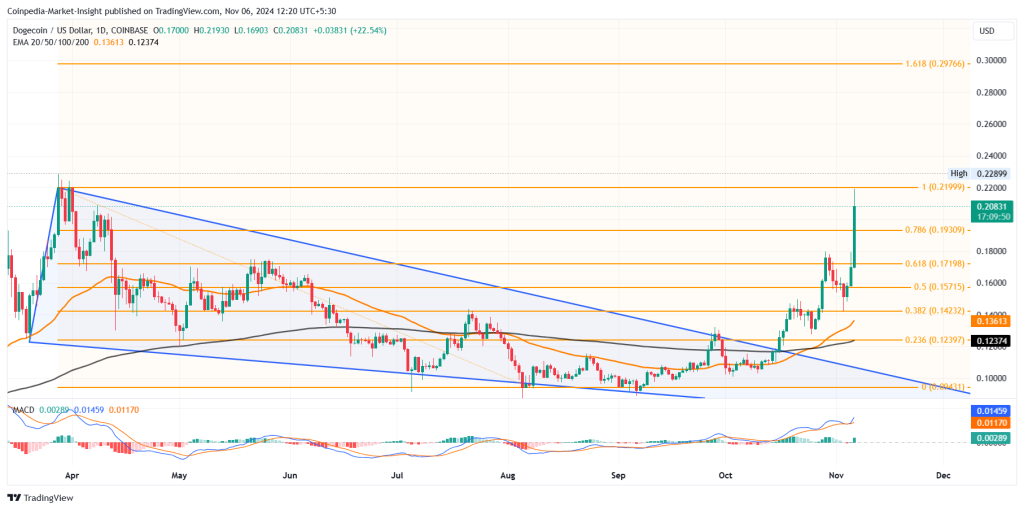Click the Jun label on time axis

click(290, 475)
